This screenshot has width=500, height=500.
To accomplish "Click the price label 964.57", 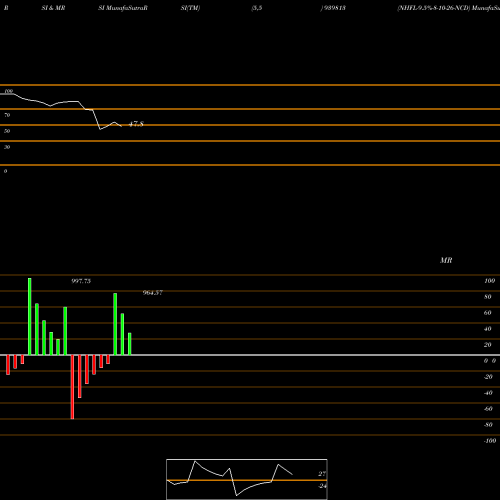I will (153, 293).
